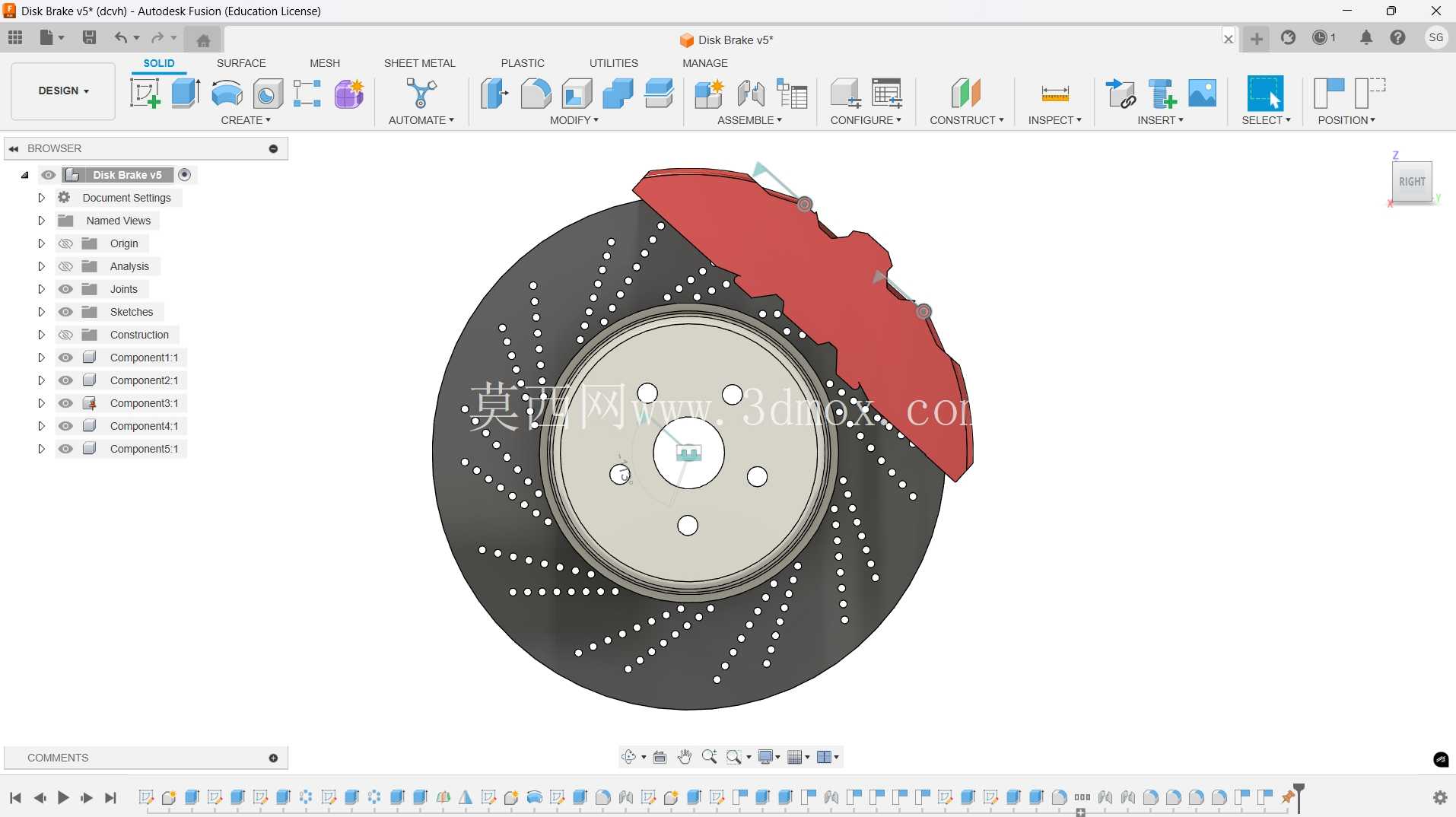Activate the Select window tool

(x=1266, y=94)
